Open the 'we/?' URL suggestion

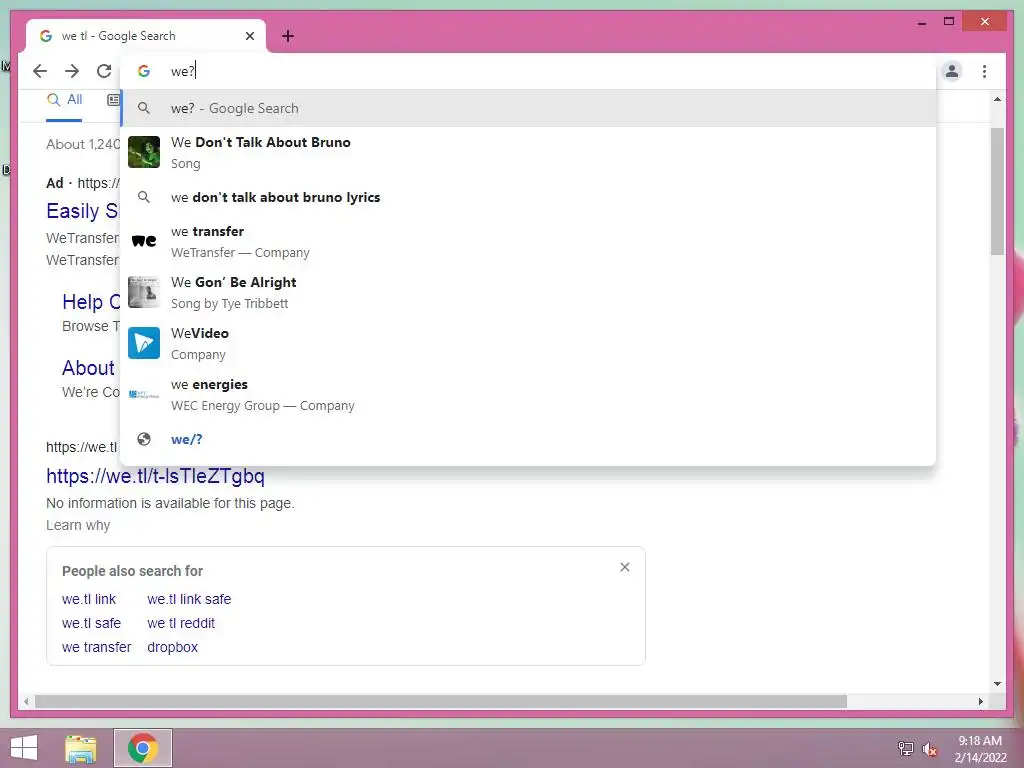click(528, 440)
